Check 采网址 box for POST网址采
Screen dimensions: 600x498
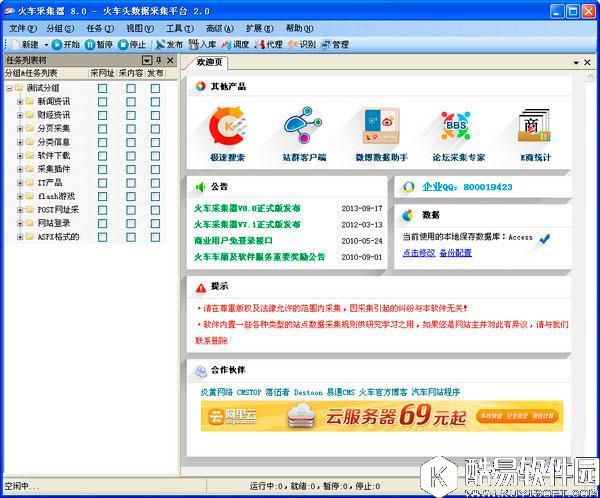[102, 210]
